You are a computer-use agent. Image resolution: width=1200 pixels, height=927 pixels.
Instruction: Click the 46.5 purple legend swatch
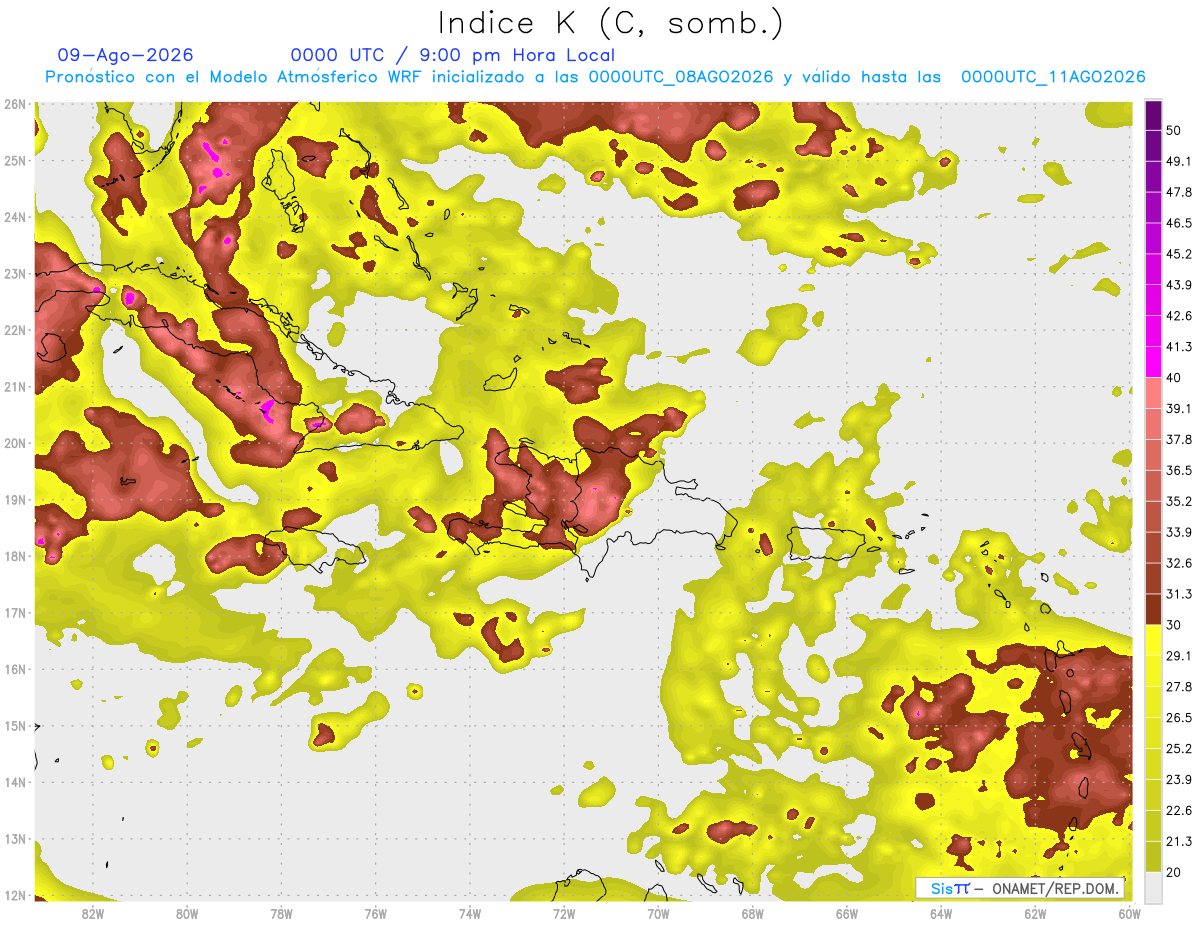tap(1153, 208)
